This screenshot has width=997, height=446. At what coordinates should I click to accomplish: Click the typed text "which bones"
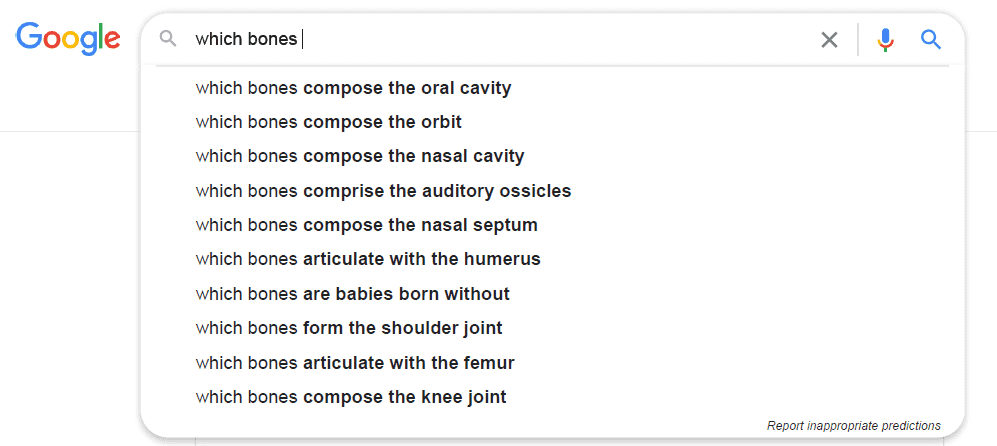(x=246, y=39)
